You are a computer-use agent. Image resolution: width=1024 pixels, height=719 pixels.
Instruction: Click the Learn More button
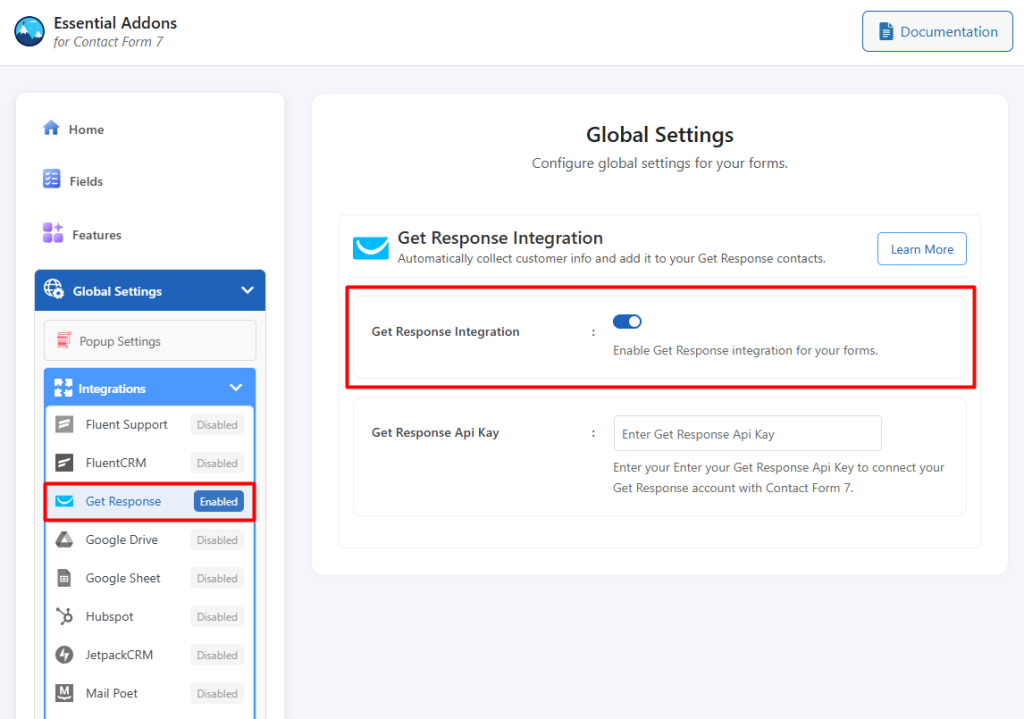(x=921, y=249)
